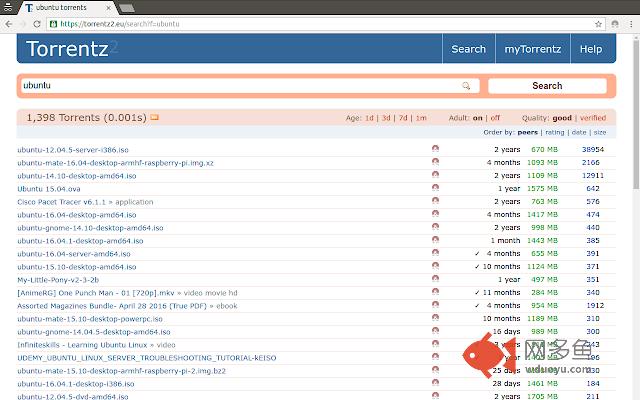Close the ubuntu torrents tab
This screenshot has height=400, width=640.
(109, 8)
